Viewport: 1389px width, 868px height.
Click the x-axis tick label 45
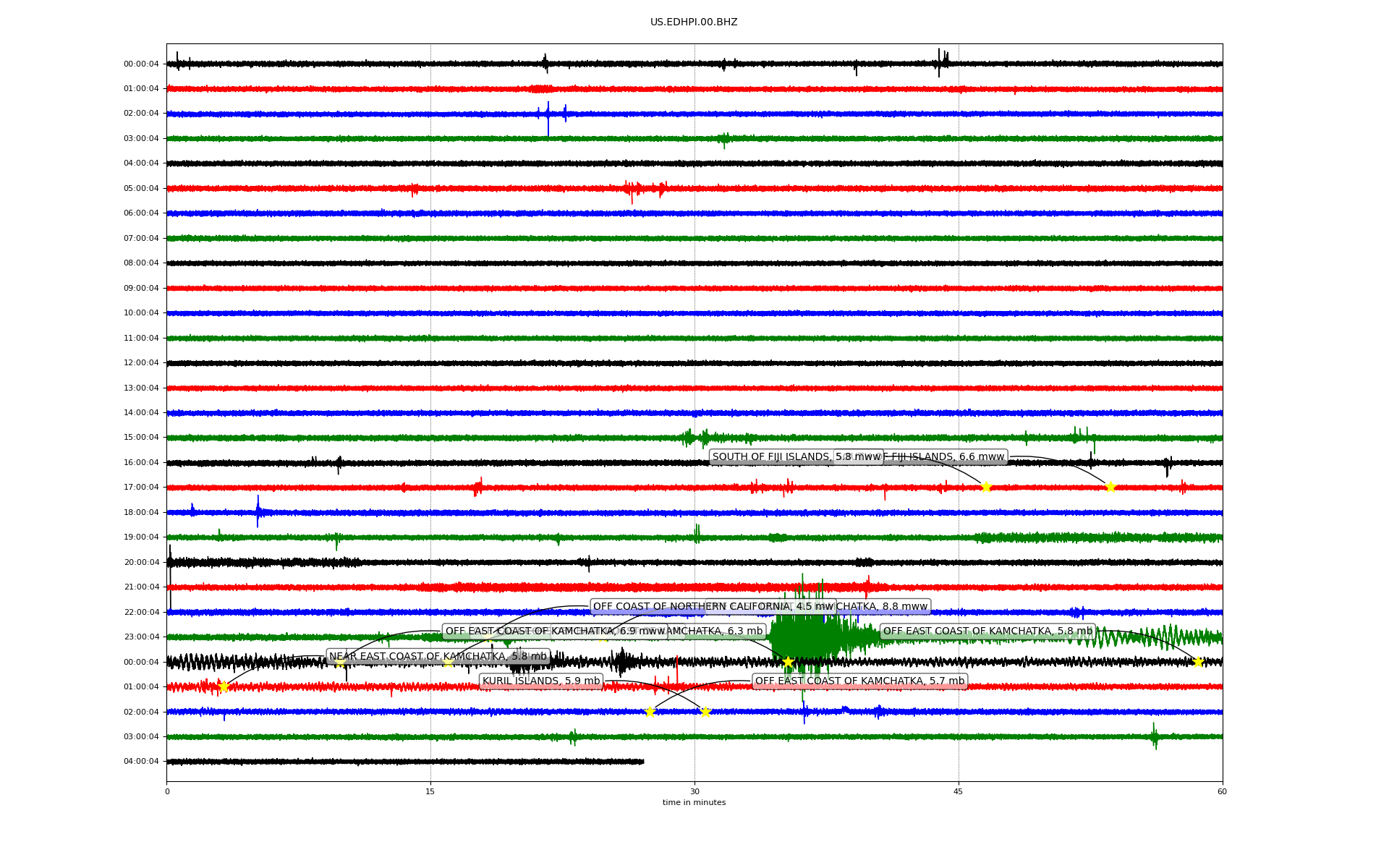(959, 791)
